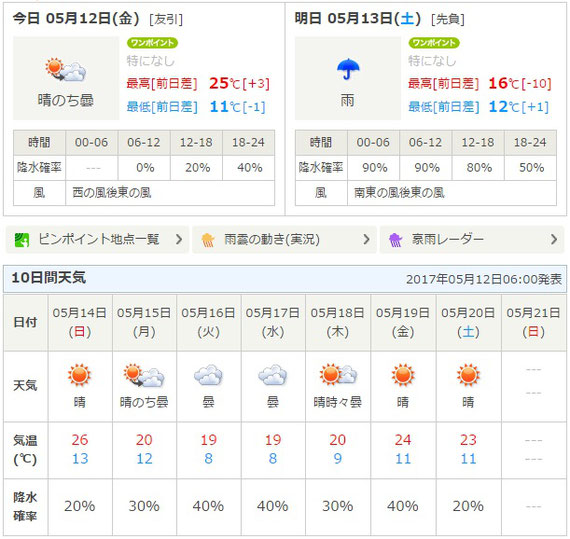Click the cloud icon for 05月17日
The image size is (570, 539).
(x=273, y=375)
